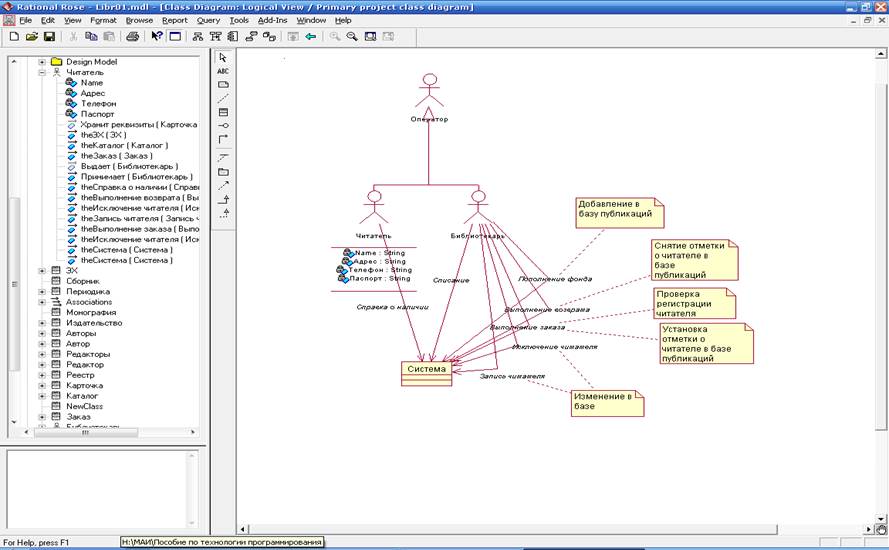Expand the Design Model folder
Viewport: 889px width, 550px height.
(x=42, y=62)
